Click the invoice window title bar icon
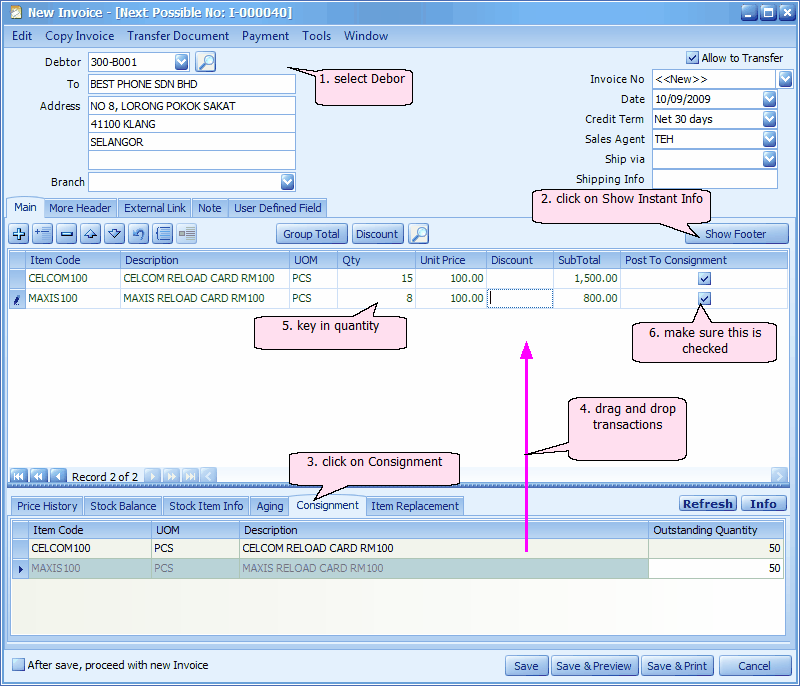Viewport: 800px width, 686px height. (16, 12)
